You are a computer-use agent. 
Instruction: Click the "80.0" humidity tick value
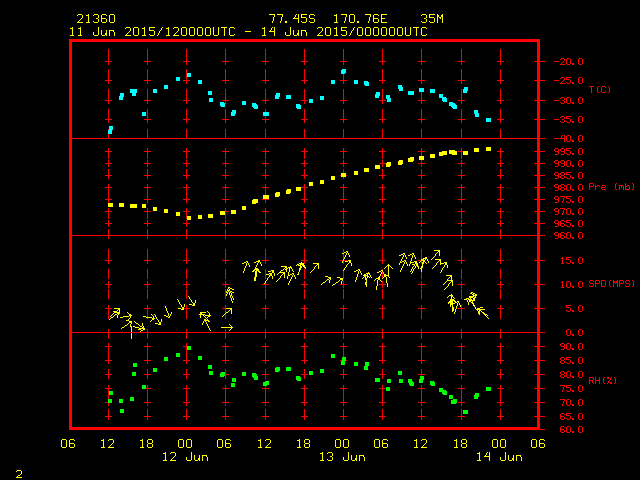[x=571, y=375]
